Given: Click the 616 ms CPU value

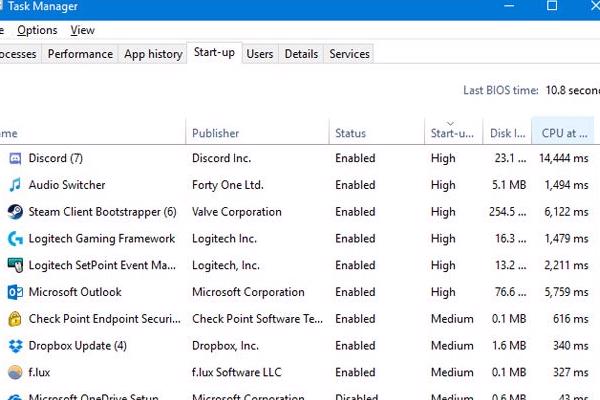Looking at the screenshot, I should (x=571, y=319).
